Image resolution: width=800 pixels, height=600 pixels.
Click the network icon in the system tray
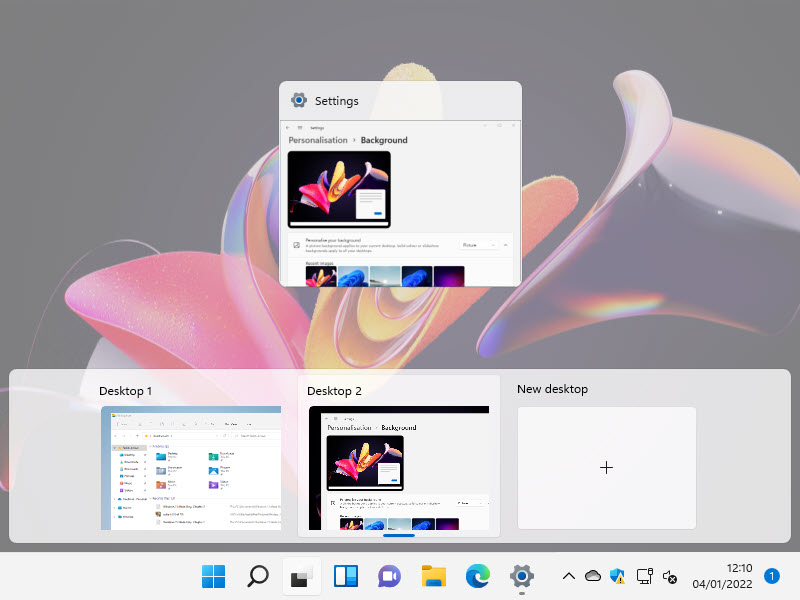pyautogui.click(x=645, y=576)
